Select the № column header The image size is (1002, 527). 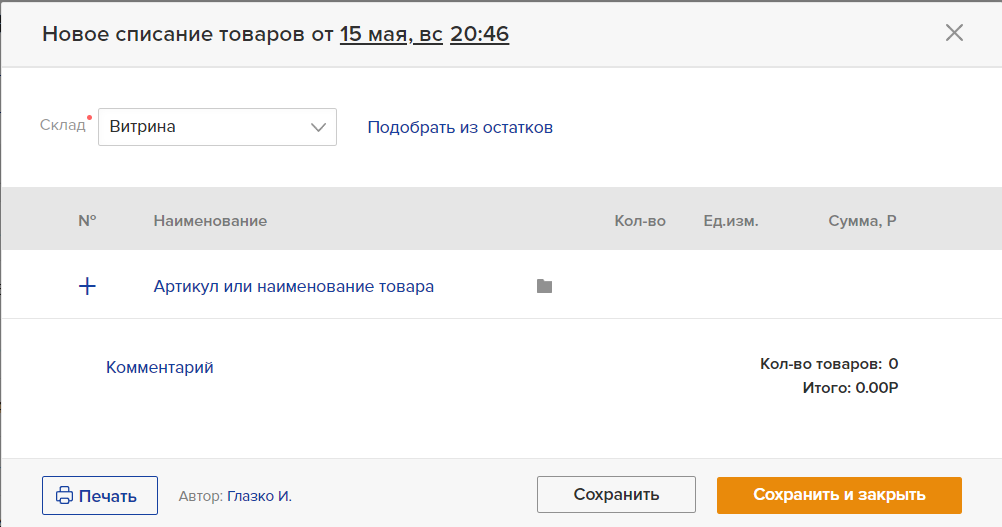click(x=87, y=221)
